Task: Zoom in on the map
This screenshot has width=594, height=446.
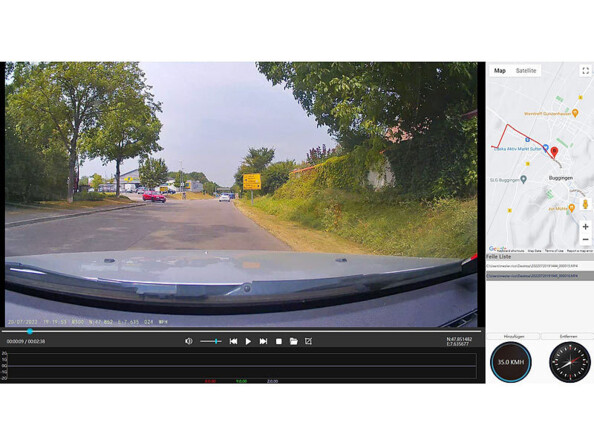Action: coord(585,227)
